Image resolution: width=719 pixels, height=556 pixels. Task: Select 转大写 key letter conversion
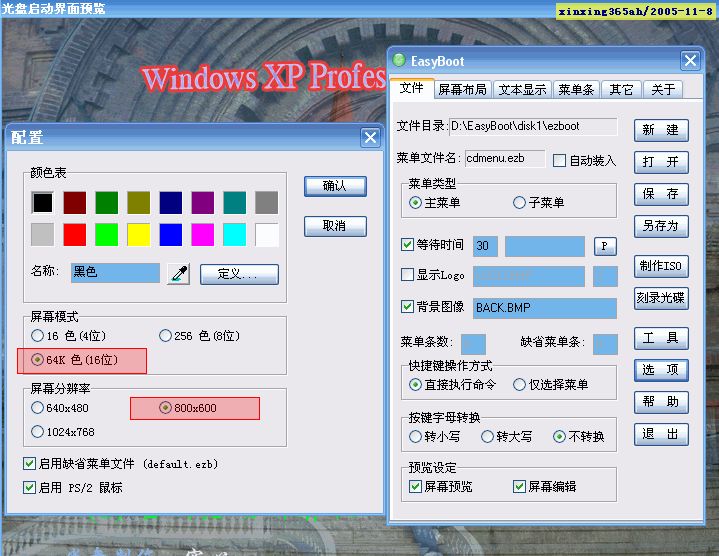point(507,436)
